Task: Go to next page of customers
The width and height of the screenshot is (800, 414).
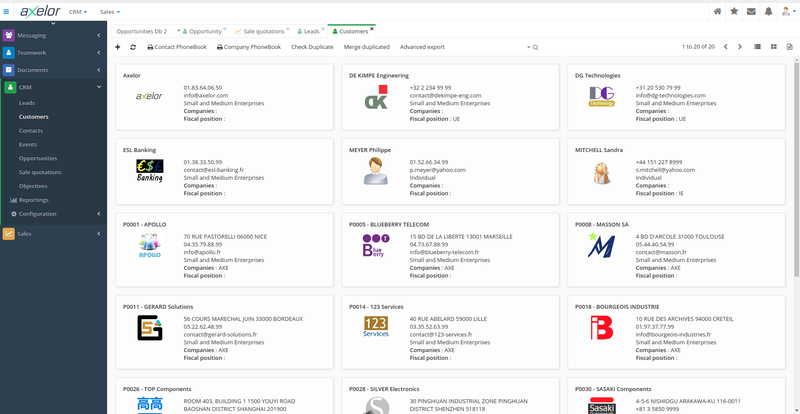Action: point(740,47)
